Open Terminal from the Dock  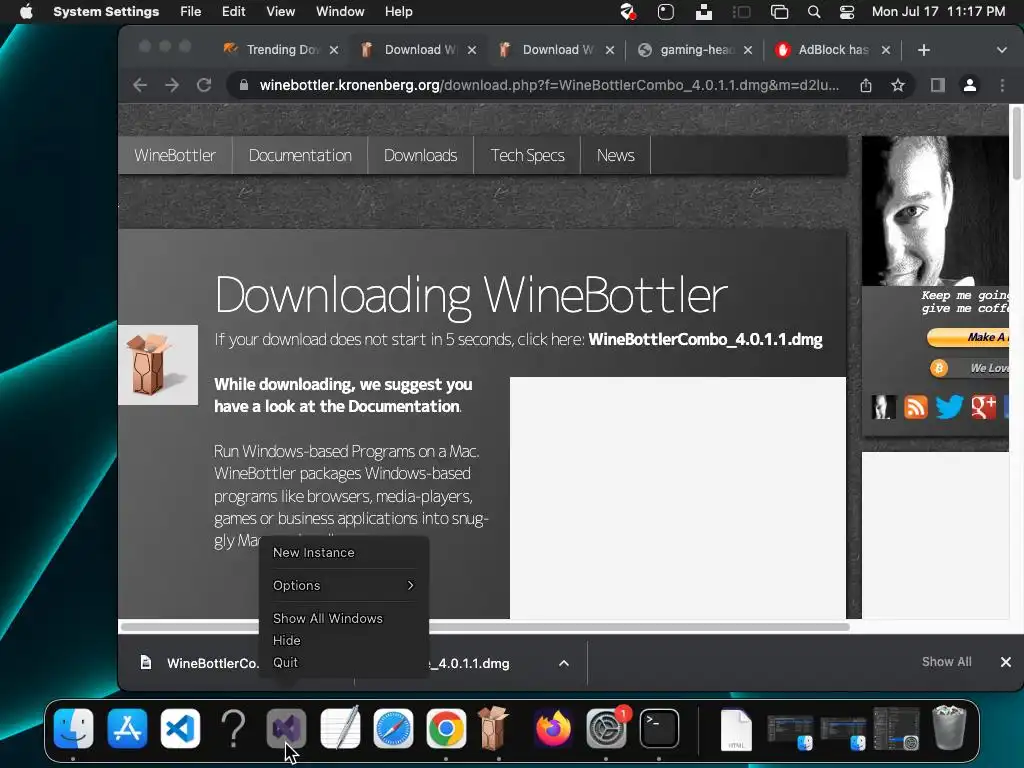click(660, 728)
